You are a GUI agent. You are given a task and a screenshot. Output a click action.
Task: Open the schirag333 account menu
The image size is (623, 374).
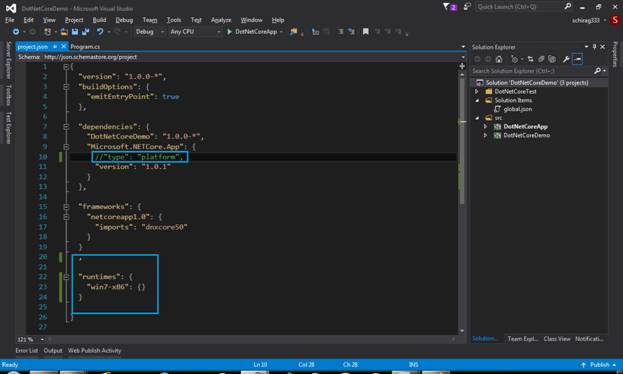[588, 20]
